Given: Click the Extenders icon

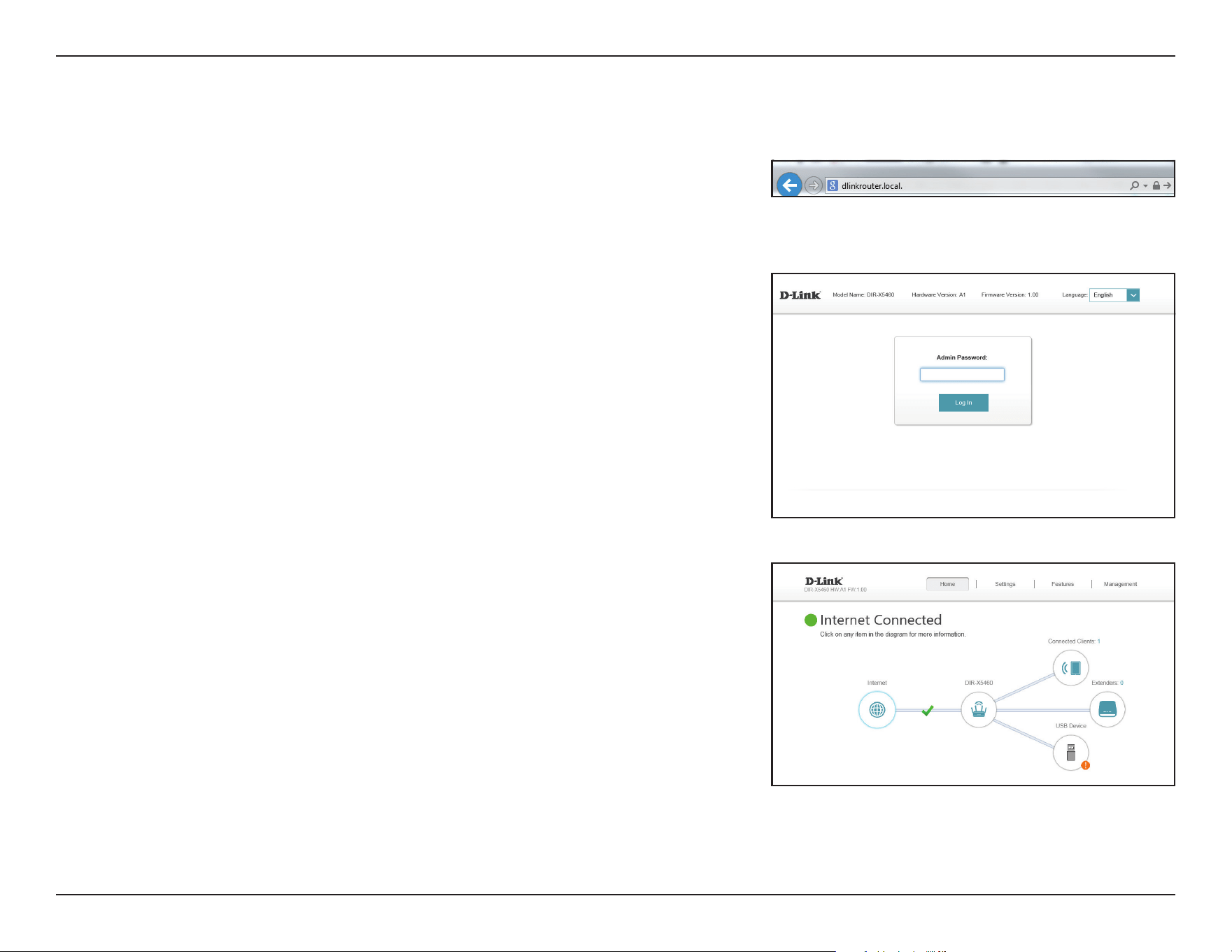Looking at the screenshot, I should click(1107, 710).
